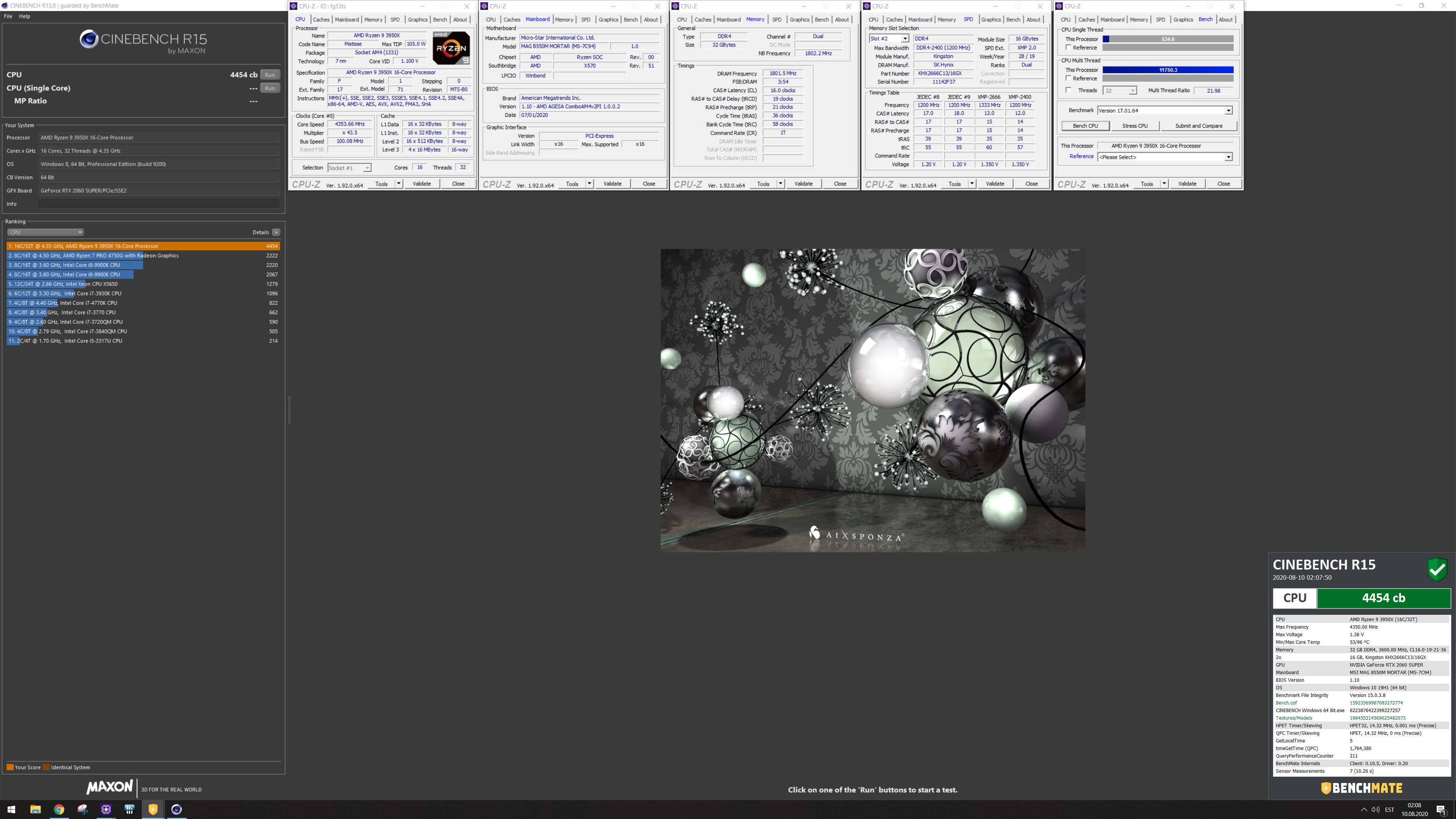Click the Cinebench R15 sphere logo

pos(89,39)
